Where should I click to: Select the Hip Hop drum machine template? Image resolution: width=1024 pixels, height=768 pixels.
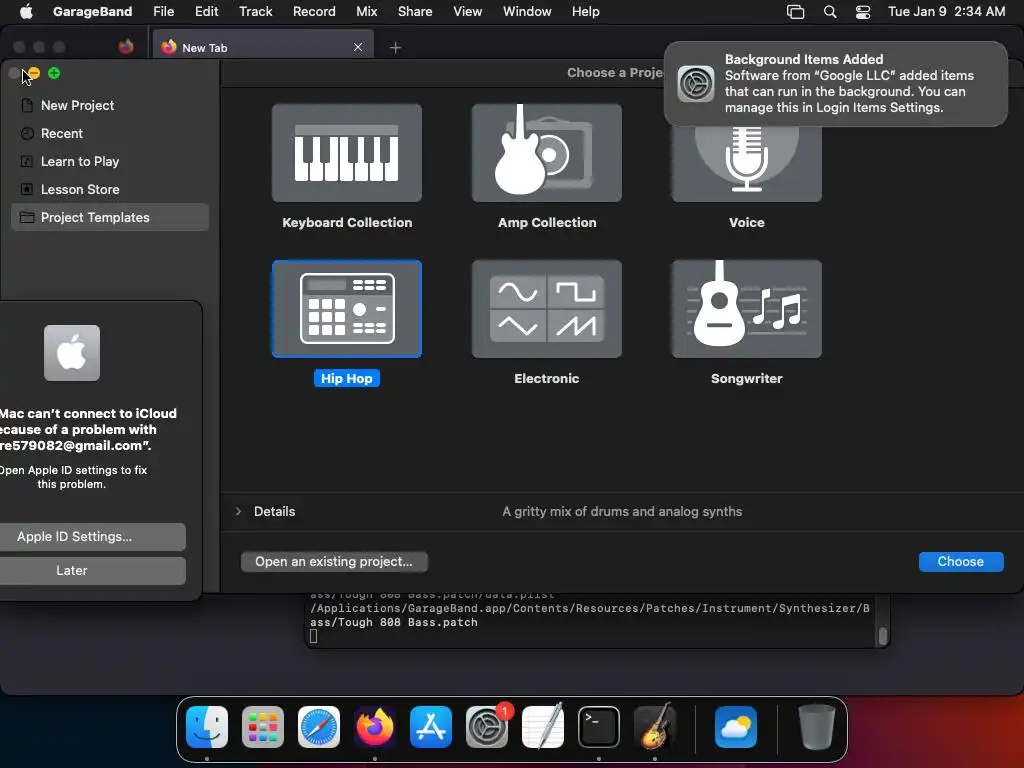click(x=347, y=309)
